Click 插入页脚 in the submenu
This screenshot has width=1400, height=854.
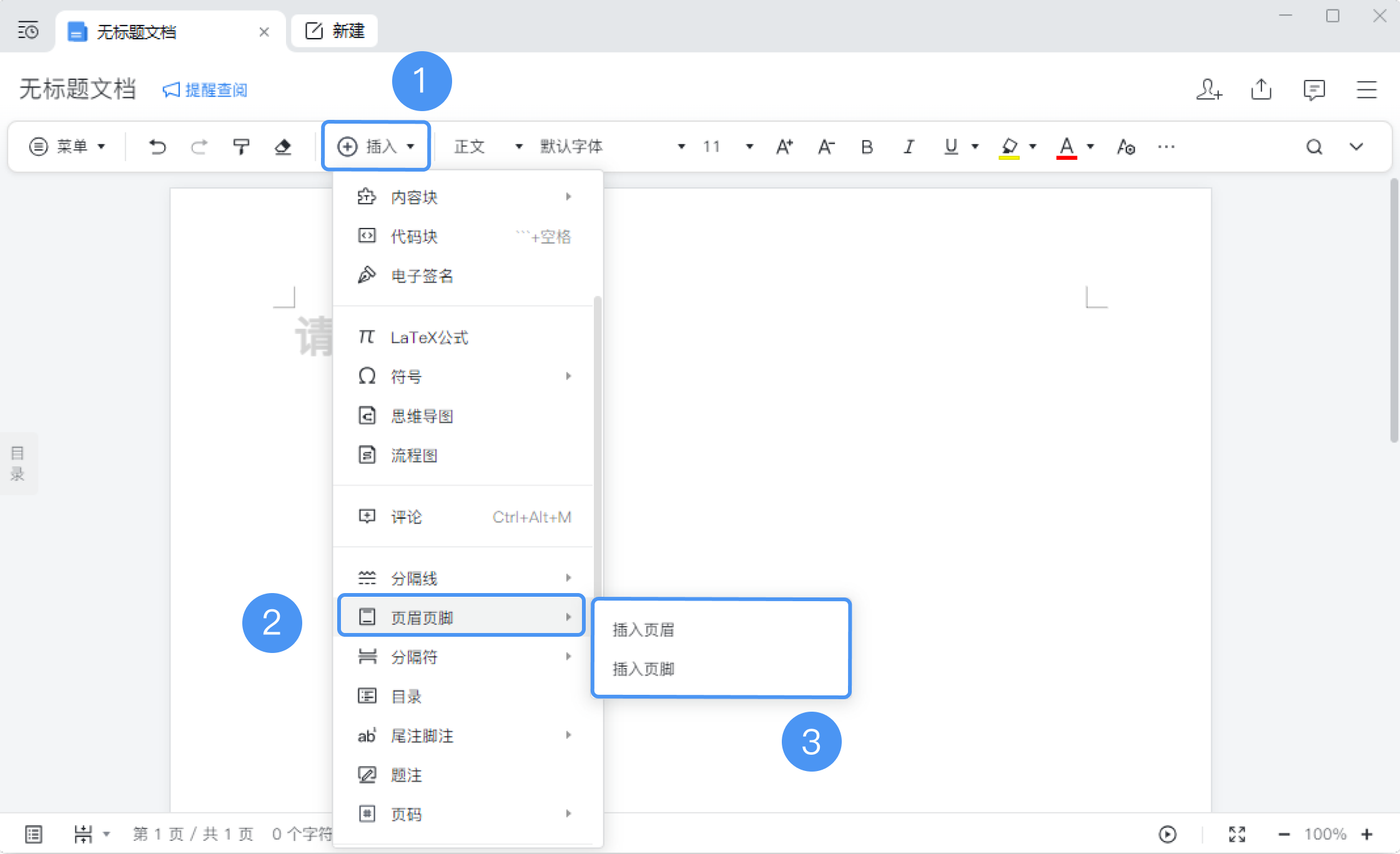click(x=721, y=669)
